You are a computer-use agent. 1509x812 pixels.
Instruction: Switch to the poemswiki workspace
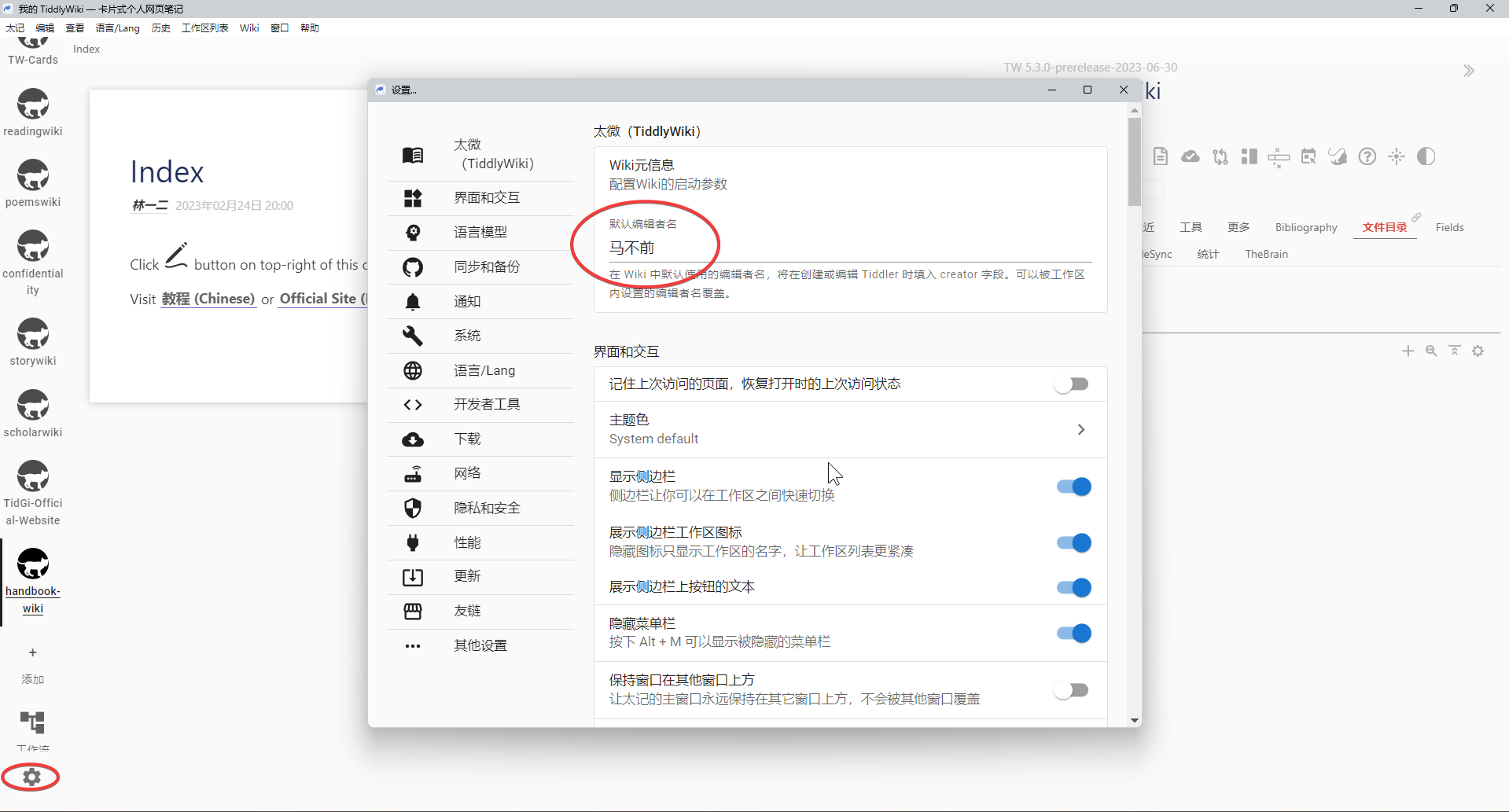click(x=32, y=183)
